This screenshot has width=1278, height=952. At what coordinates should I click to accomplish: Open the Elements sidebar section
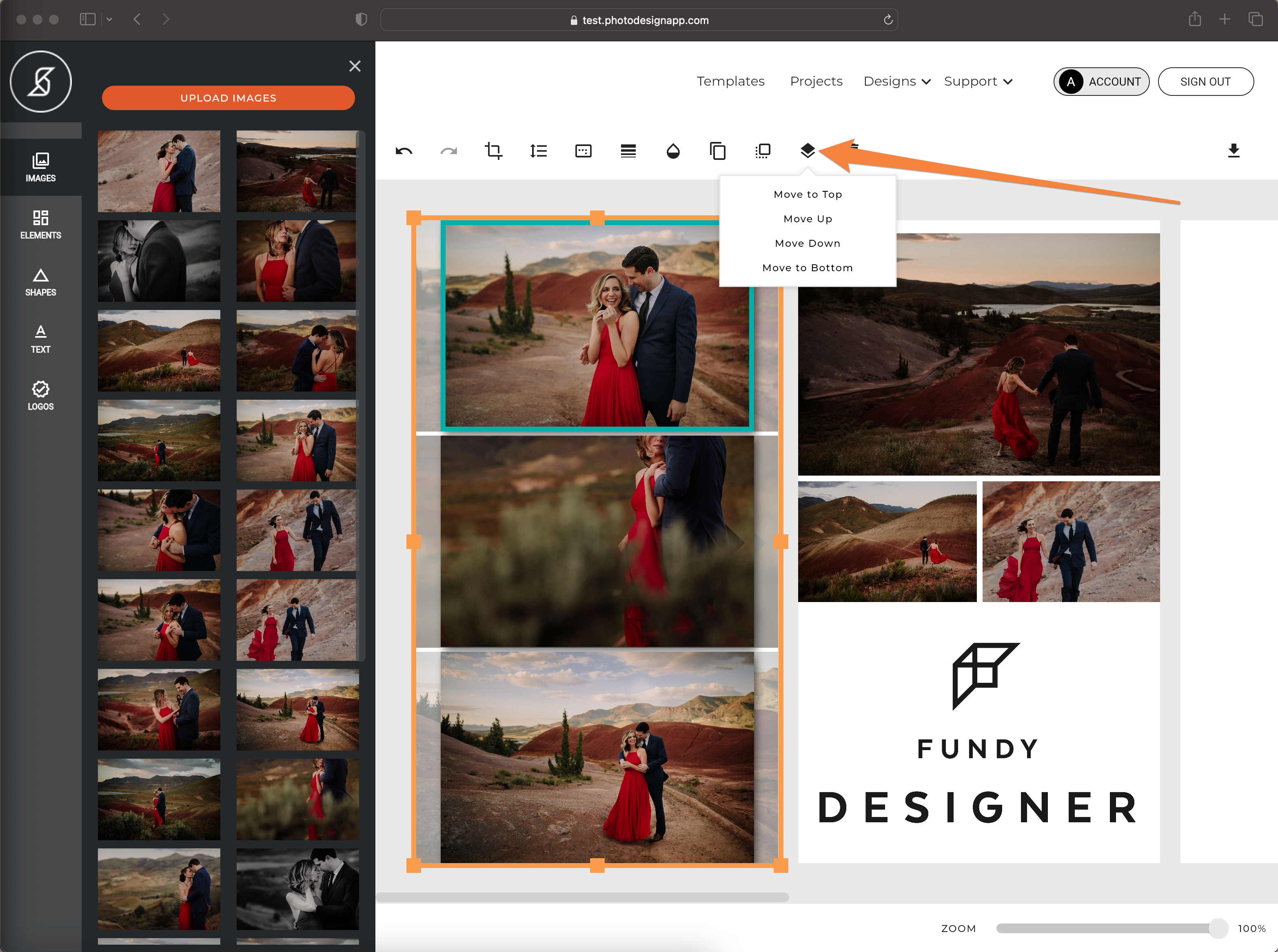(x=40, y=224)
